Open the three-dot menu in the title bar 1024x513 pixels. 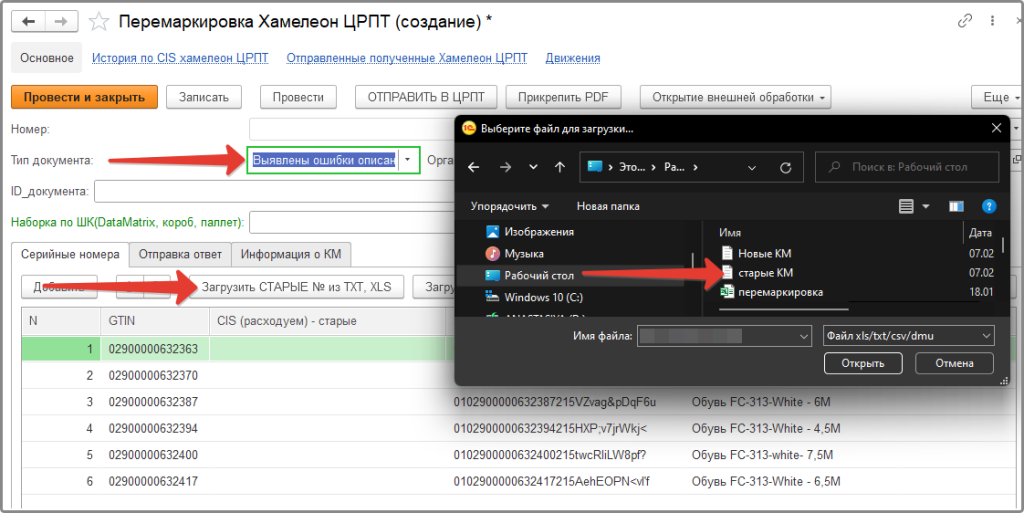pyautogui.click(x=992, y=21)
